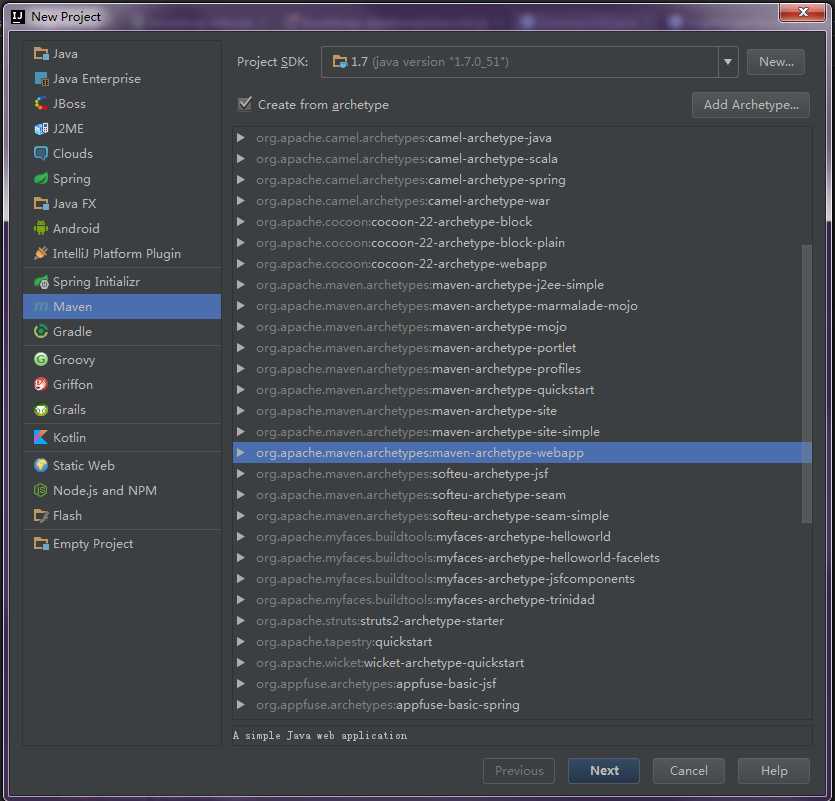The width and height of the screenshot is (835, 801).
Task: Close the New Project dialog
Action: pos(803,12)
